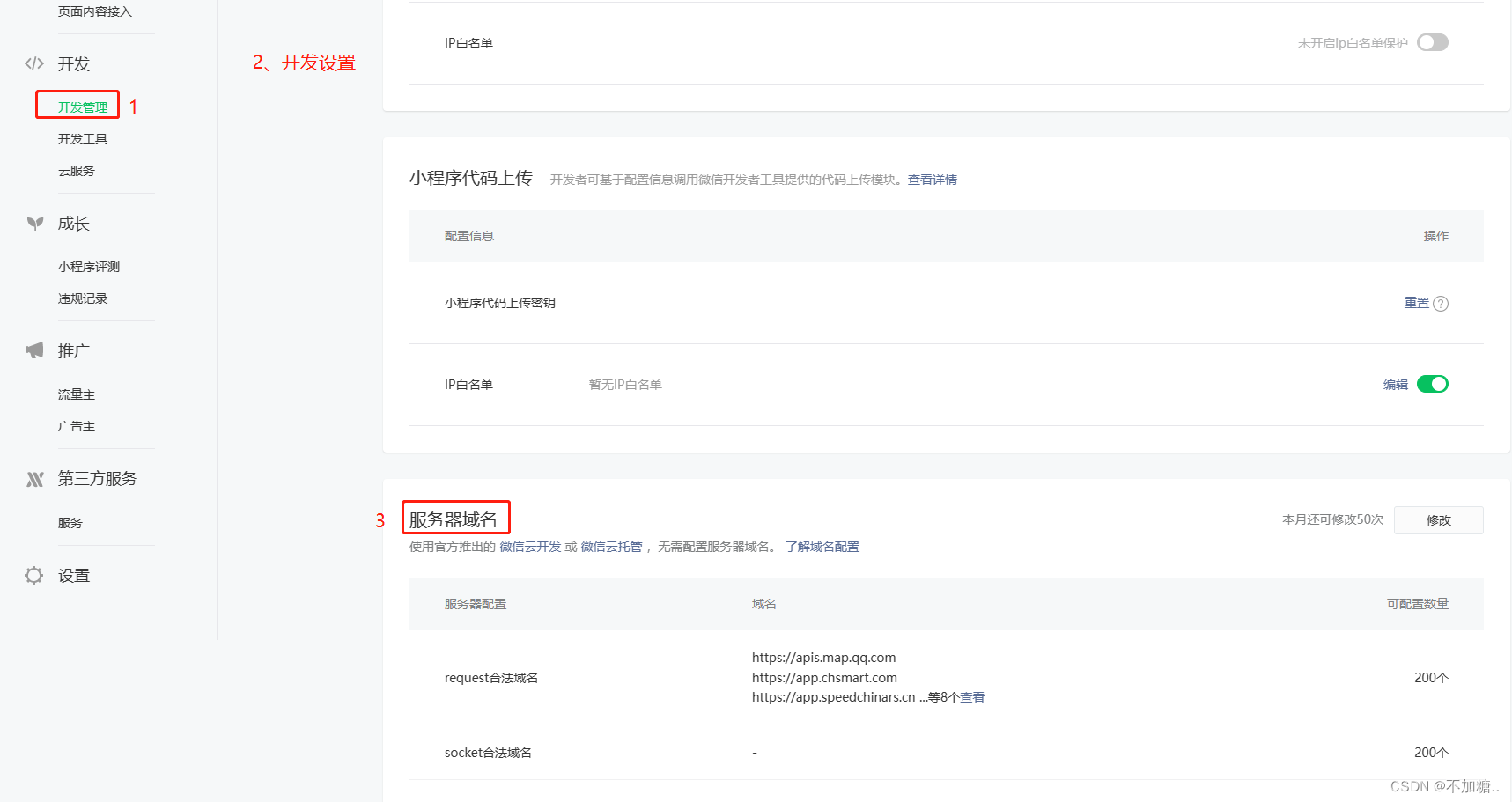Go to 小程序评测 page
The image size is (1512, 802).
pos(89,267)
